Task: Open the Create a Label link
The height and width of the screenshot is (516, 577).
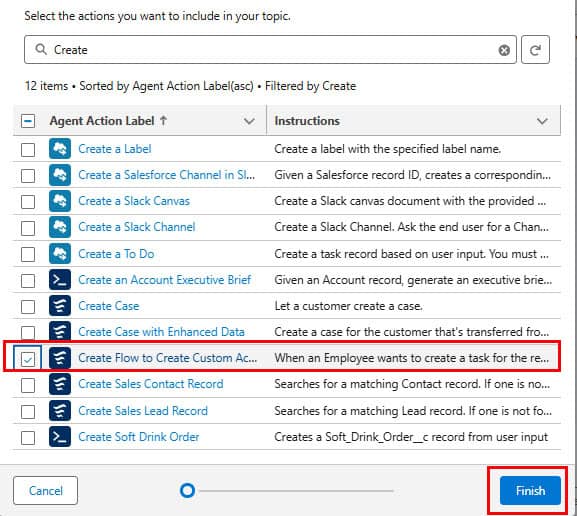Action: click(x=114, y=149)
